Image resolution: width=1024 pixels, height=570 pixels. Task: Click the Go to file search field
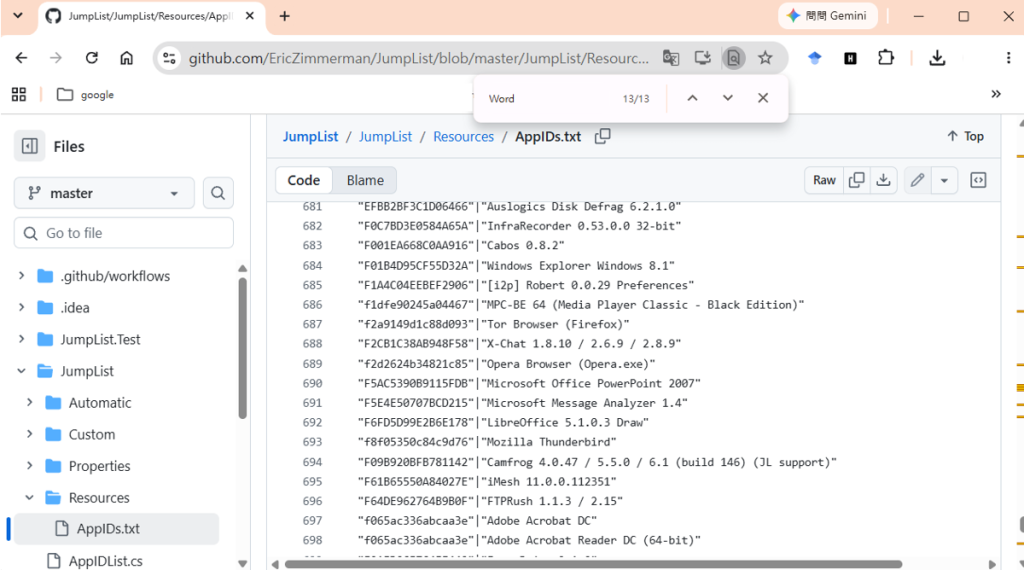click(x=123, y=233)
